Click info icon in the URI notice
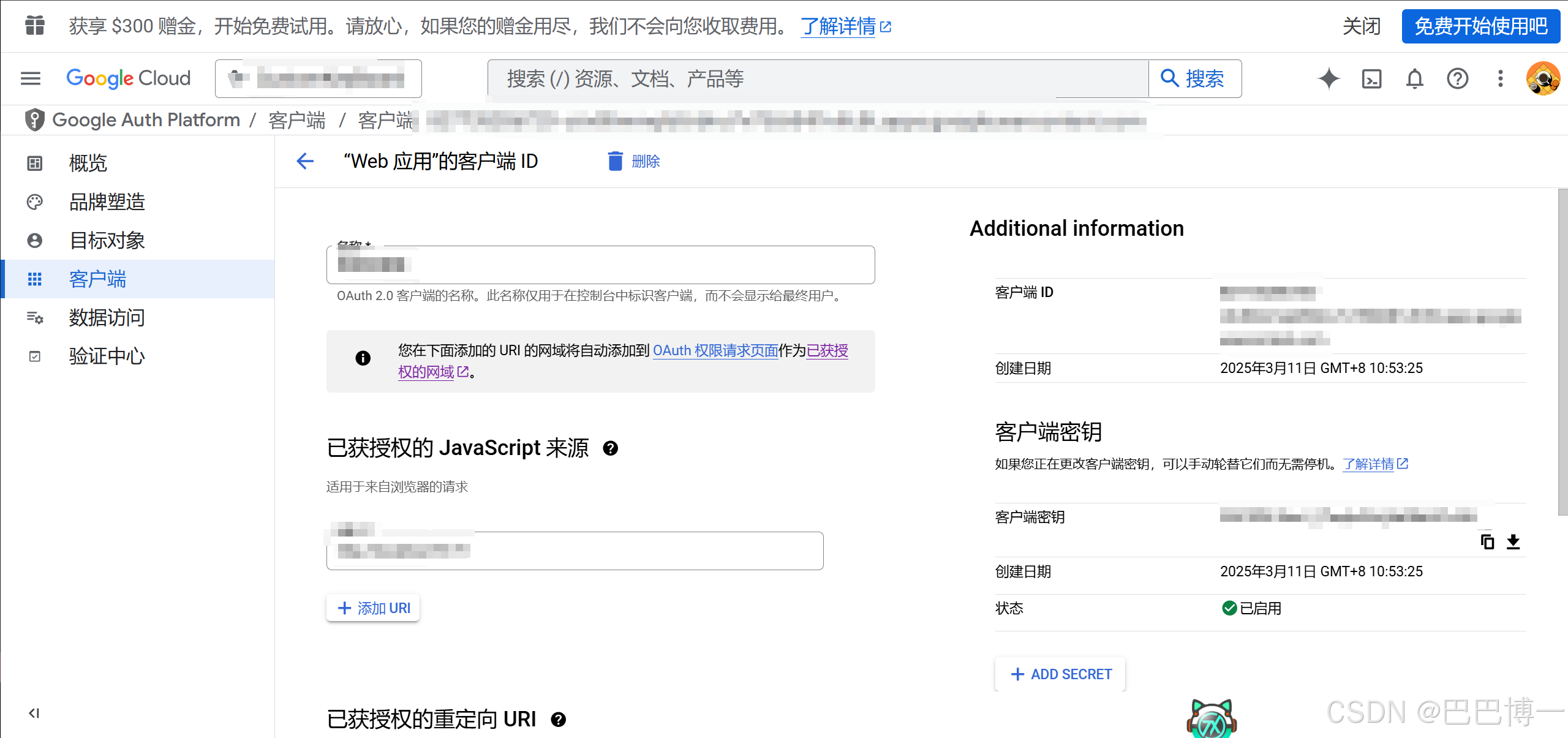Viewport: 1568px width, 738px height. [363, 358]
